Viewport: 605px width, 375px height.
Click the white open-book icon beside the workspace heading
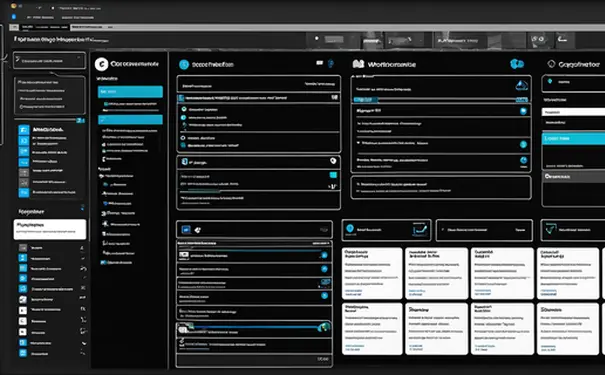358,64
